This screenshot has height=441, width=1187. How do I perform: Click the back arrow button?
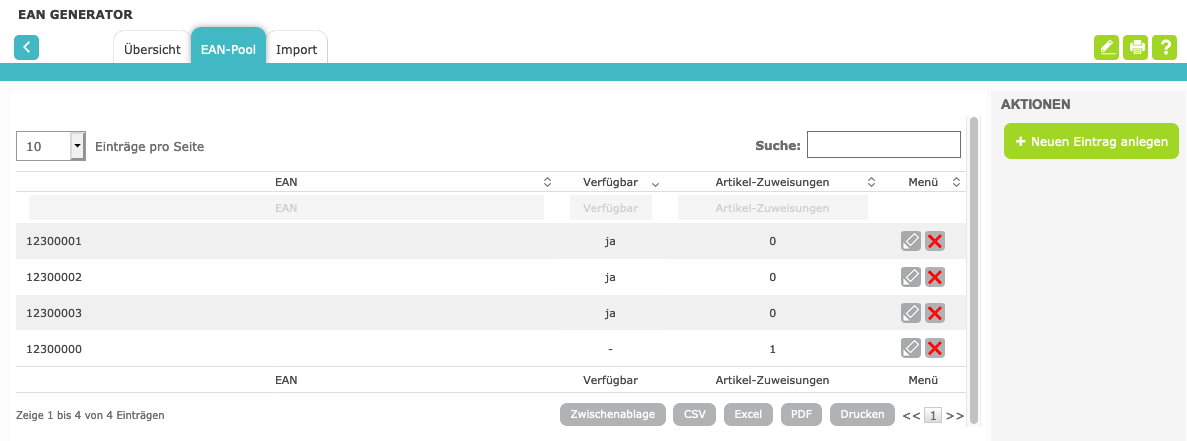(26, 47)
